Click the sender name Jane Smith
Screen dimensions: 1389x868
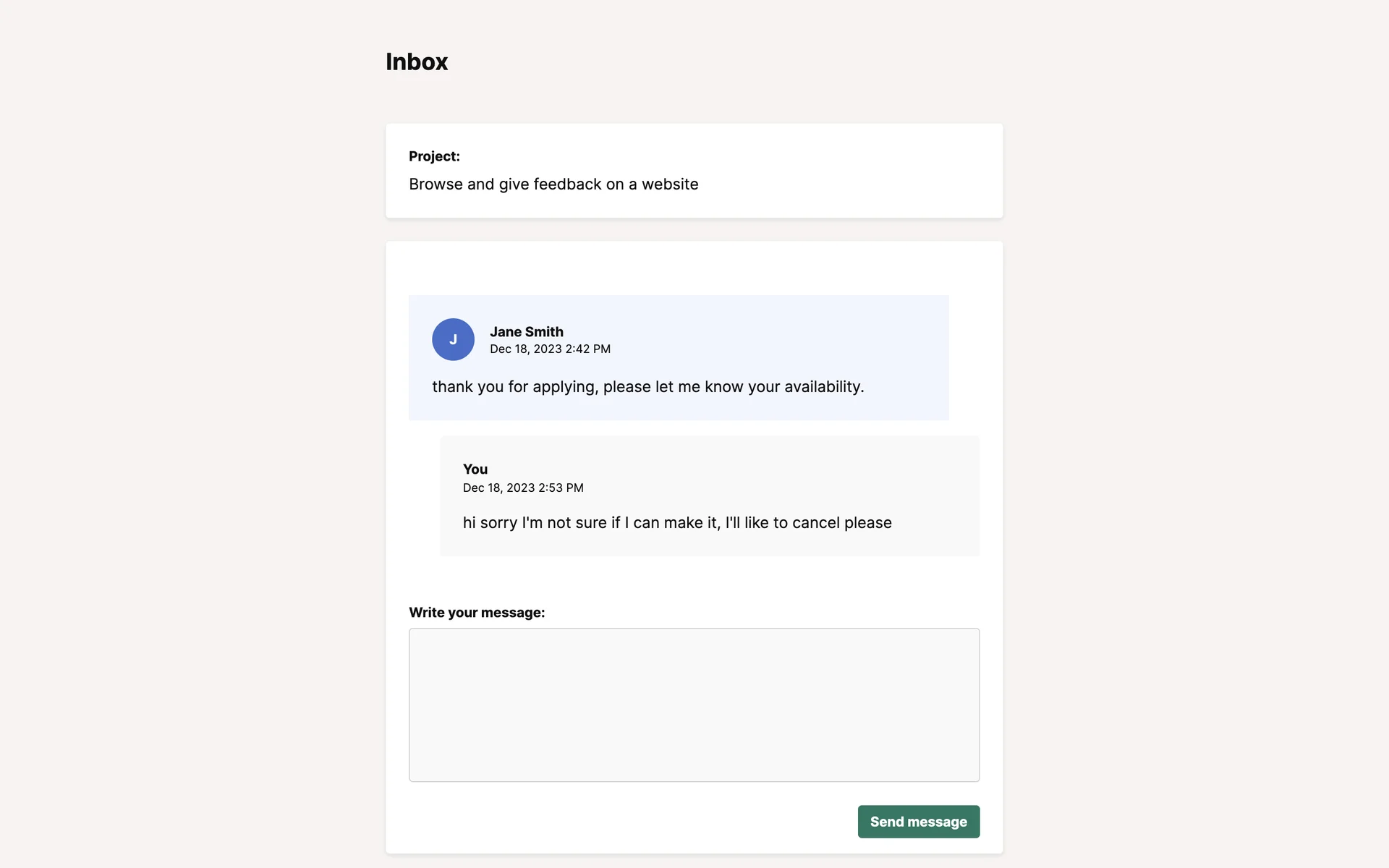(x=526, y=332)
